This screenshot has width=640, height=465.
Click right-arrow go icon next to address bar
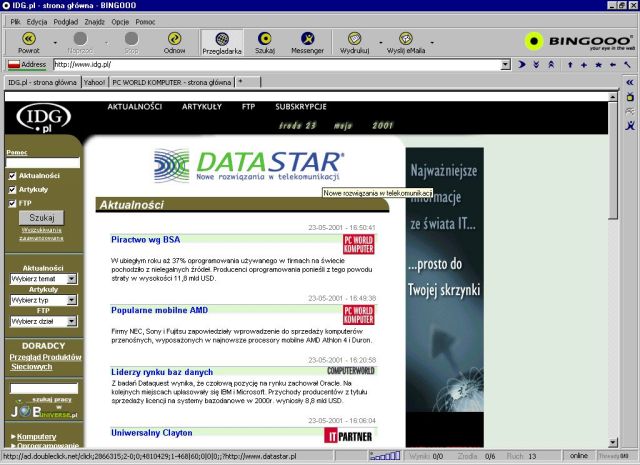point(522,65)
